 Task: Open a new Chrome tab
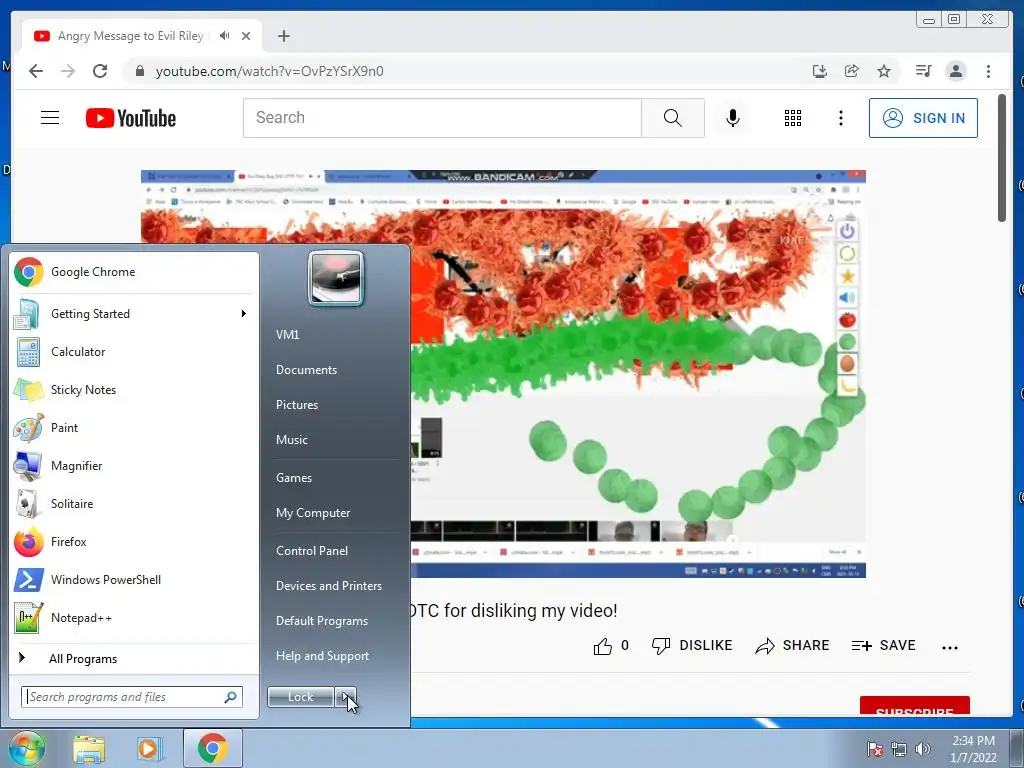[283, 36]
